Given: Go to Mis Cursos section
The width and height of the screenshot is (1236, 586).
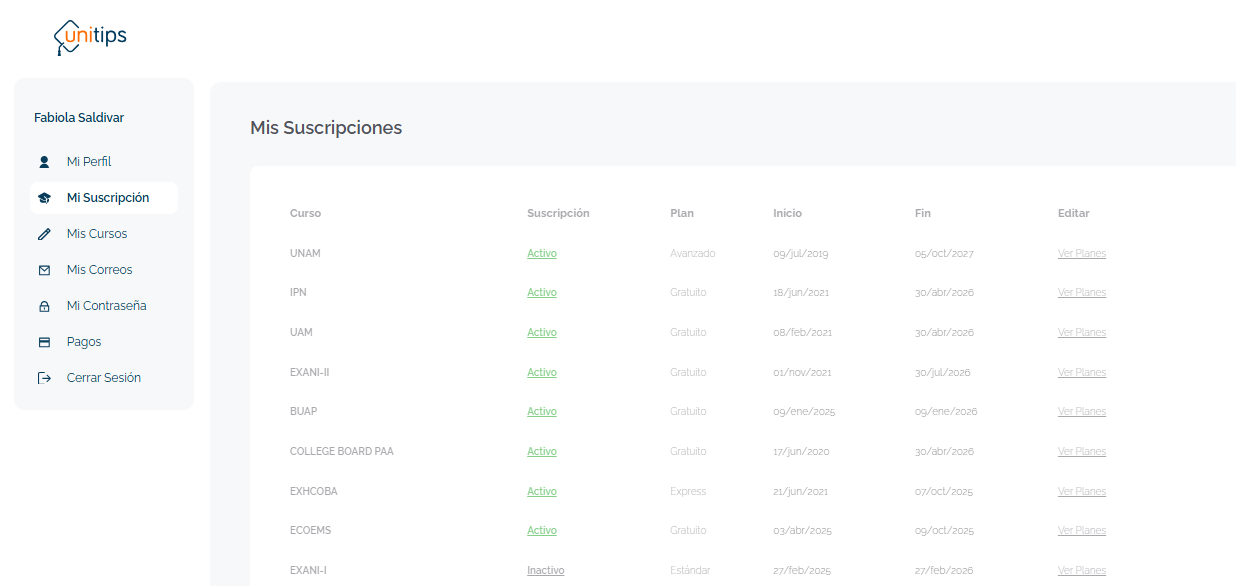Looking at the screenshot, I should click(97, 234).
